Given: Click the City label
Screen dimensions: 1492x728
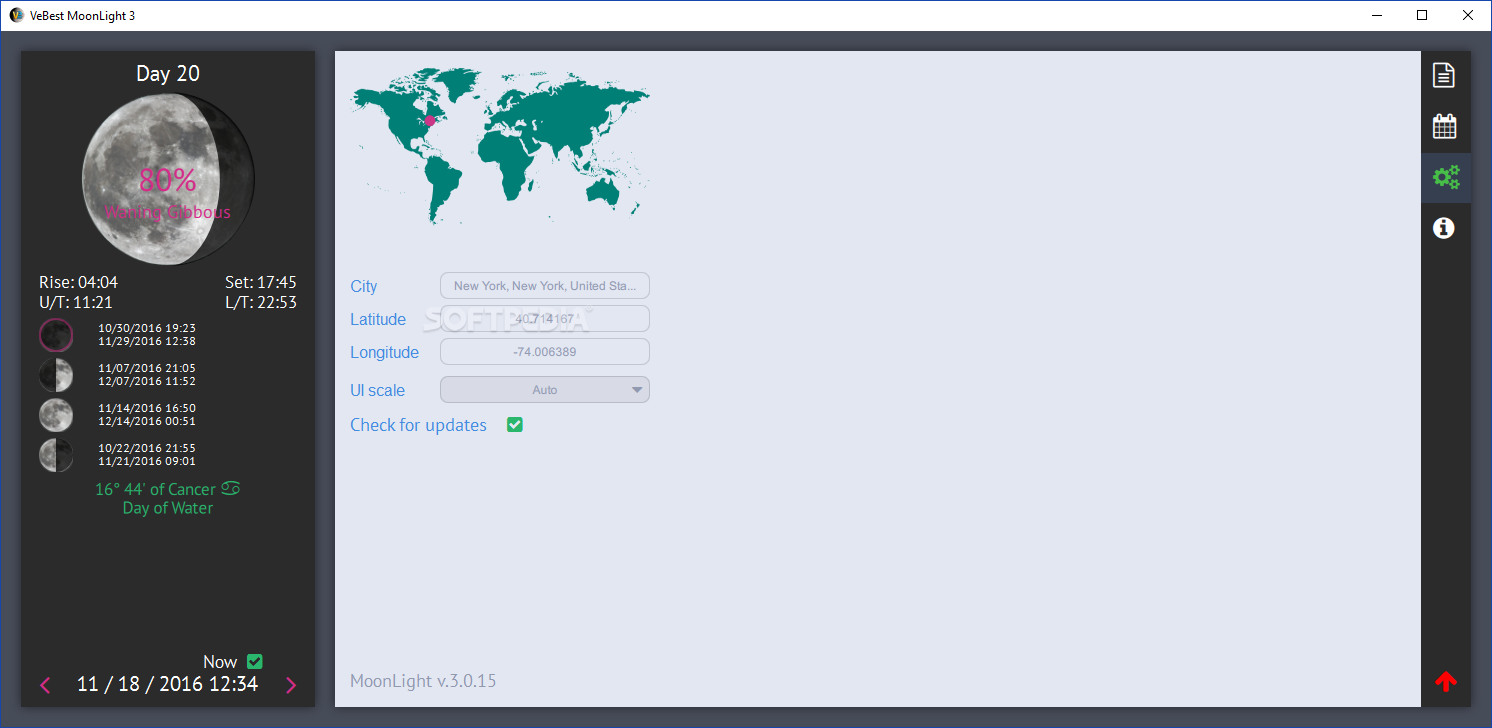Looking at the screenshot, I should point(364,287).
